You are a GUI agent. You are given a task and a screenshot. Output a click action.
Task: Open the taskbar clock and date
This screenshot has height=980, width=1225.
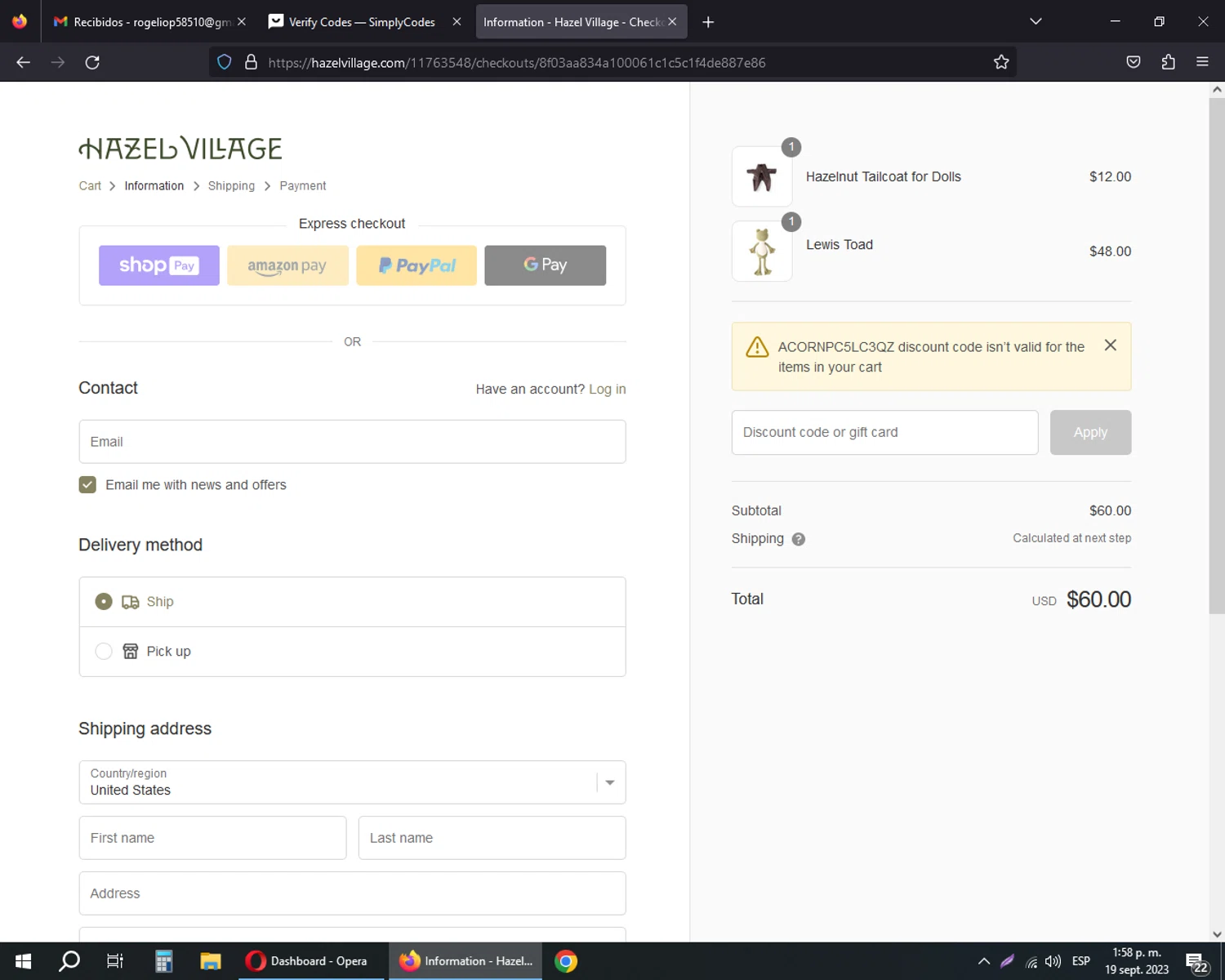click(x=1137, y=961)
